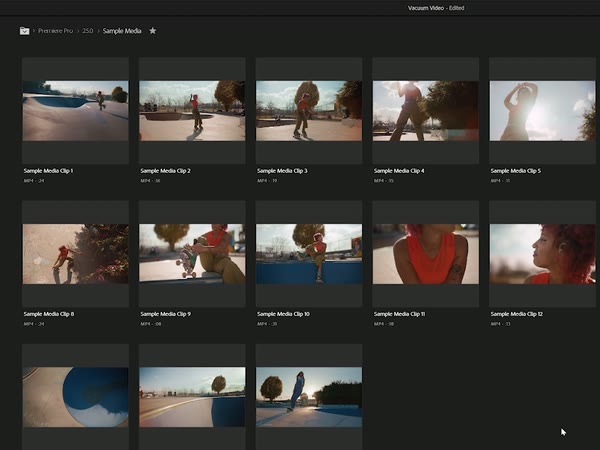Select Sample Media Clip 11 thumbnail
Screen dimensions: 600x450
pyautogui.click(x=426, y=254)
